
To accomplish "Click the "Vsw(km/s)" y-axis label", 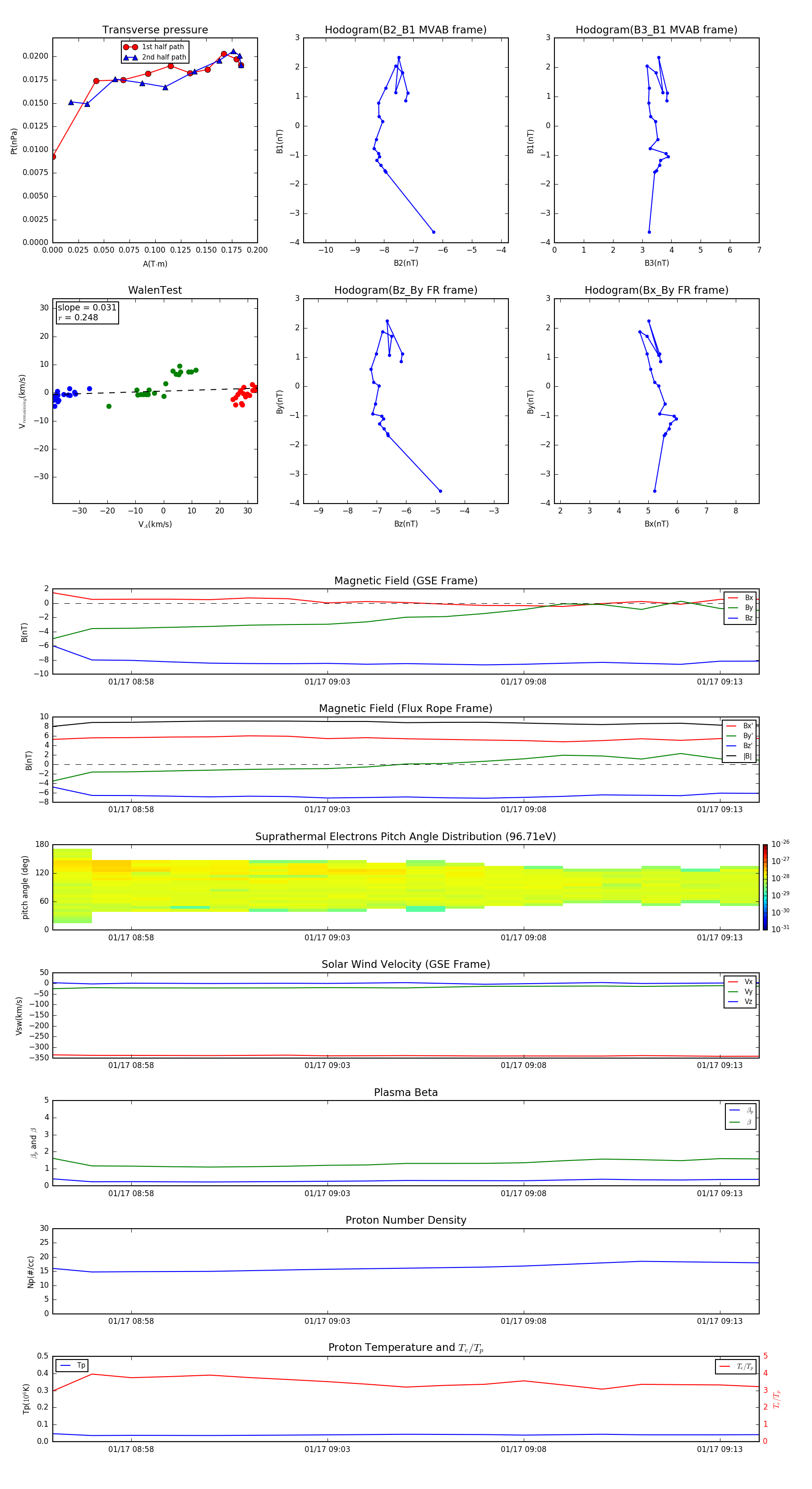I will click(x=19, y=1016).
